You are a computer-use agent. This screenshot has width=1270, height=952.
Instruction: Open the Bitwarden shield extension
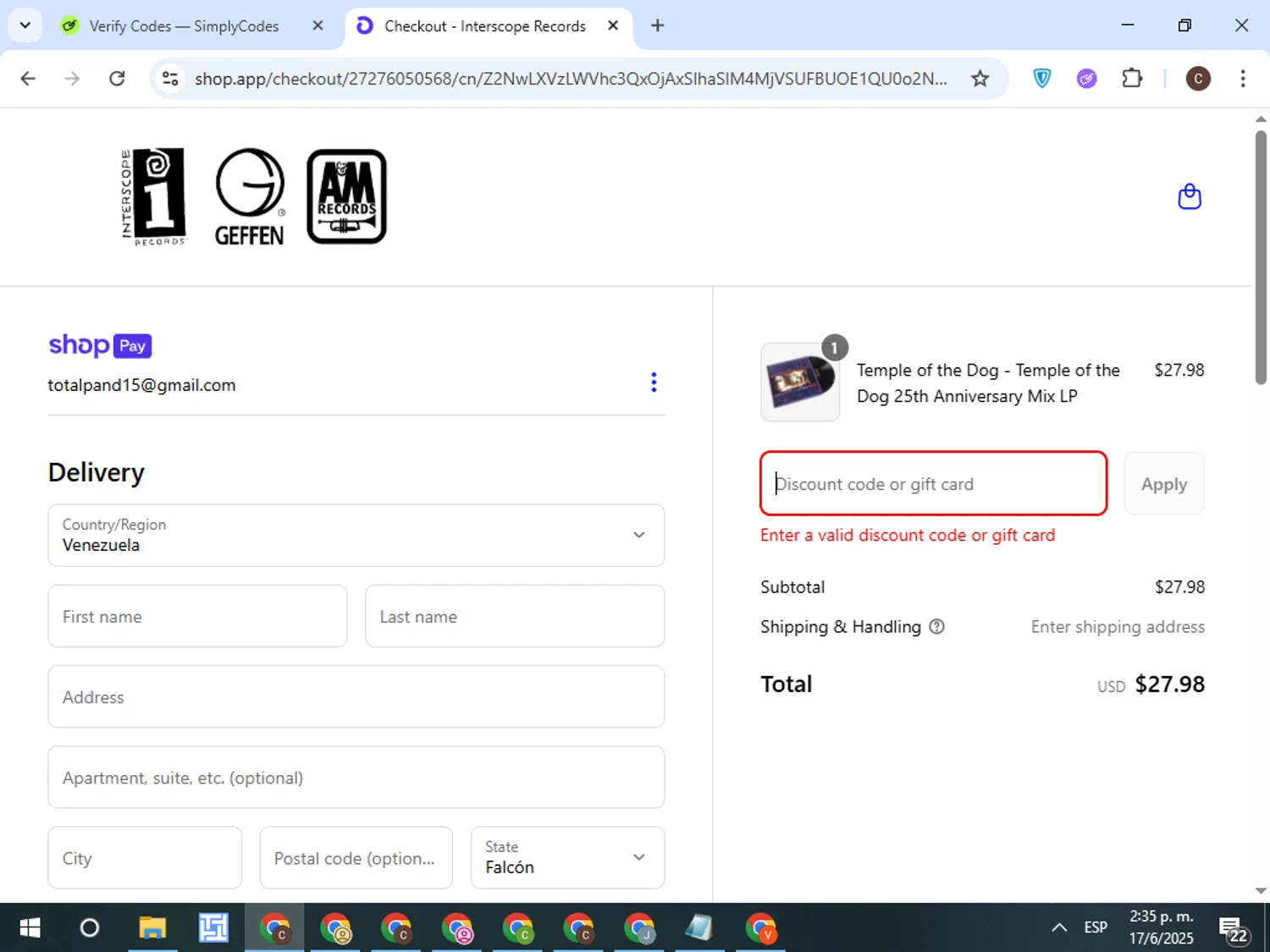click(x=1042, y=79)
